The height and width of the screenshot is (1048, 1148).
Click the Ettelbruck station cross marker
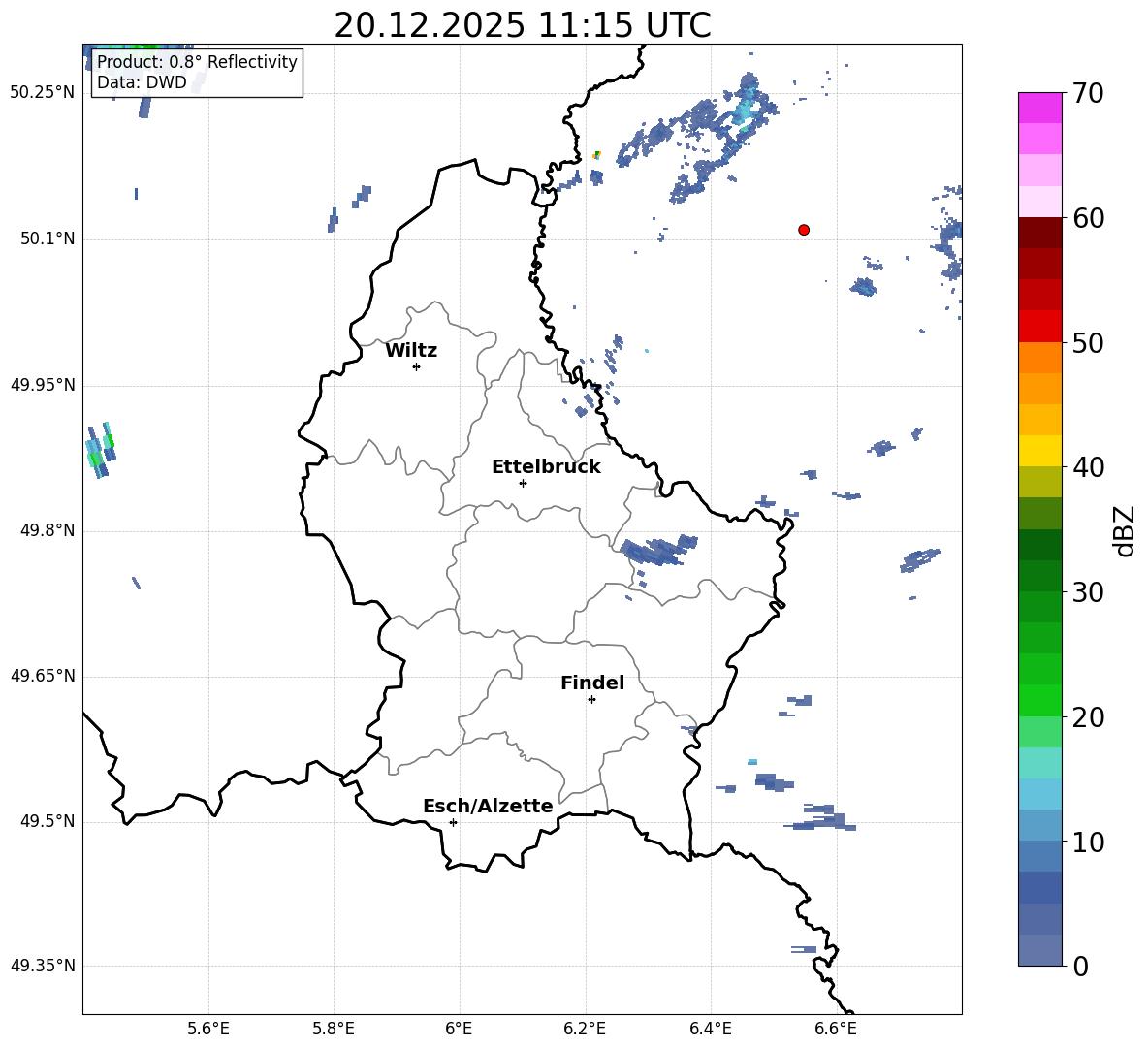point(523,483)
